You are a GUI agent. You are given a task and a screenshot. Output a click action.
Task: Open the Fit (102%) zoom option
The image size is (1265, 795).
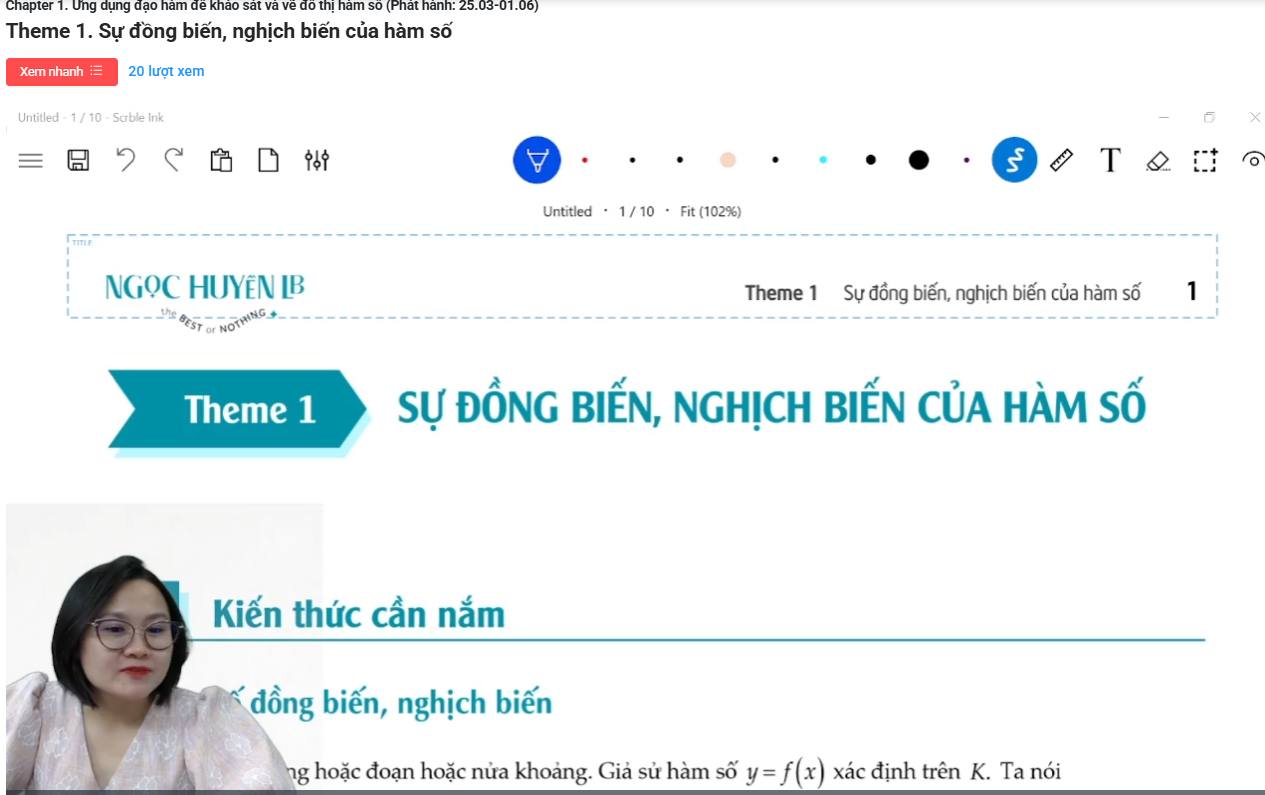tap(710, 211)
